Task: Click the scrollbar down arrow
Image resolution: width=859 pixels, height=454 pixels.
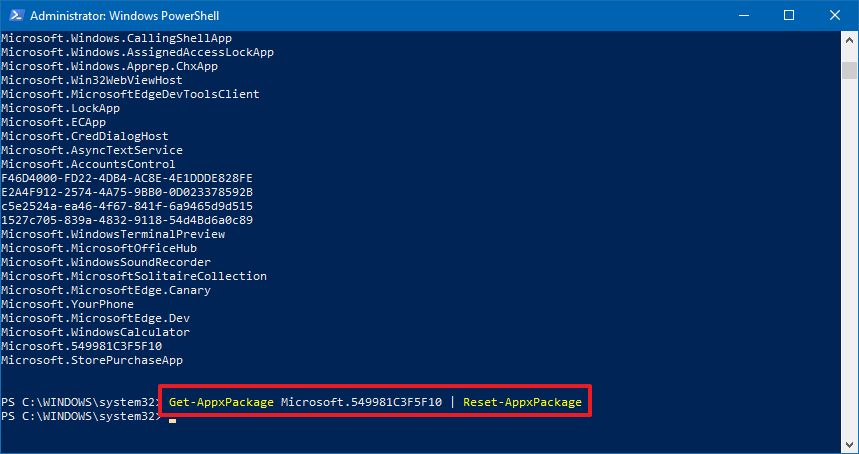Action: (850, 442)
